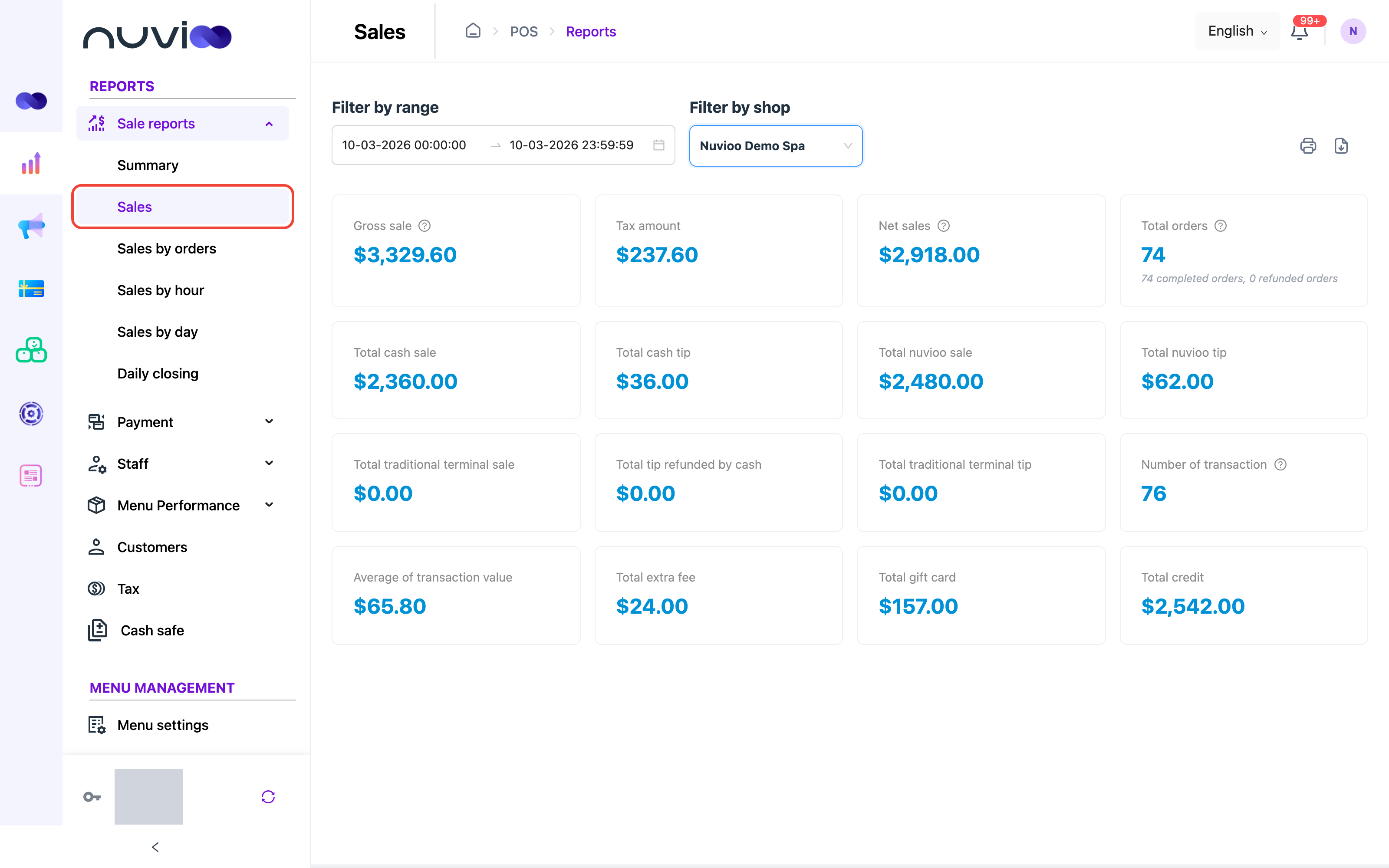Go to Reports in the breadcrumb

(591, 32)
